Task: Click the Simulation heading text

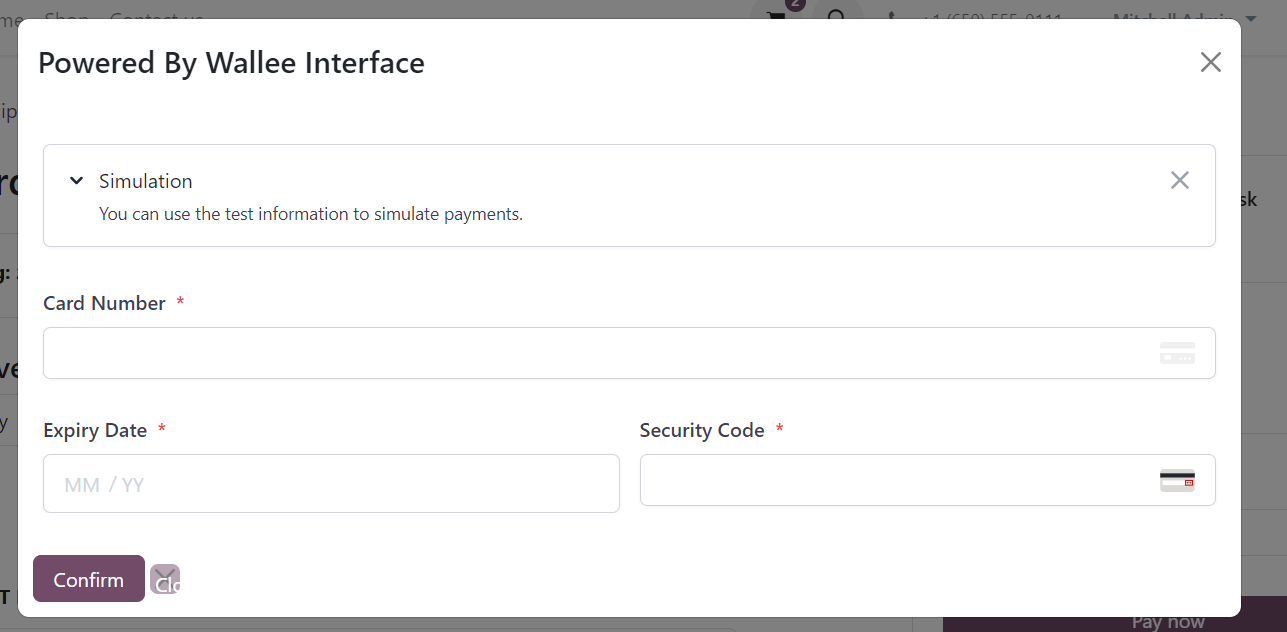Action: click(x=146, y=181)
